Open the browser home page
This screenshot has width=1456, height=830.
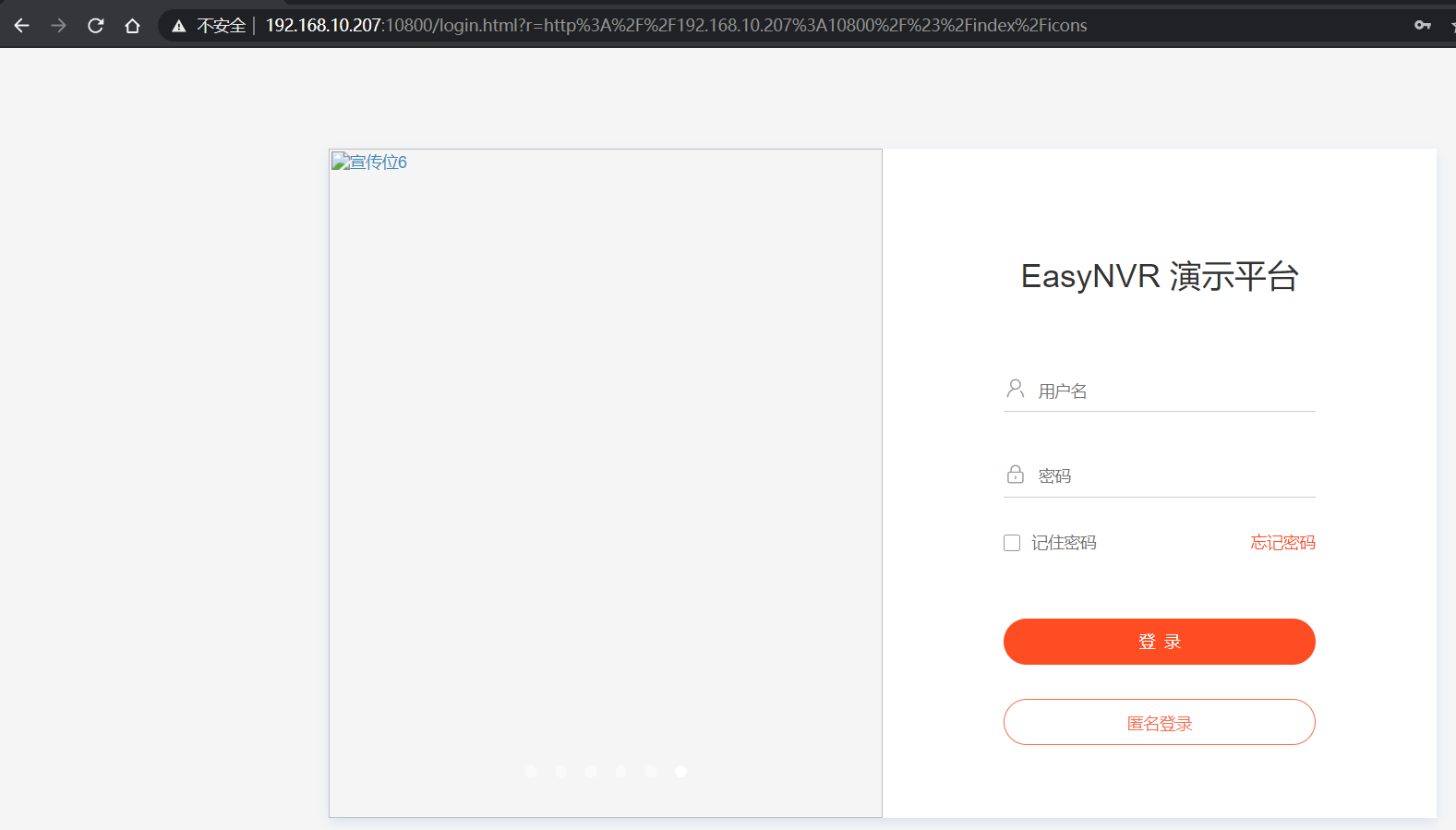[132, 26]
